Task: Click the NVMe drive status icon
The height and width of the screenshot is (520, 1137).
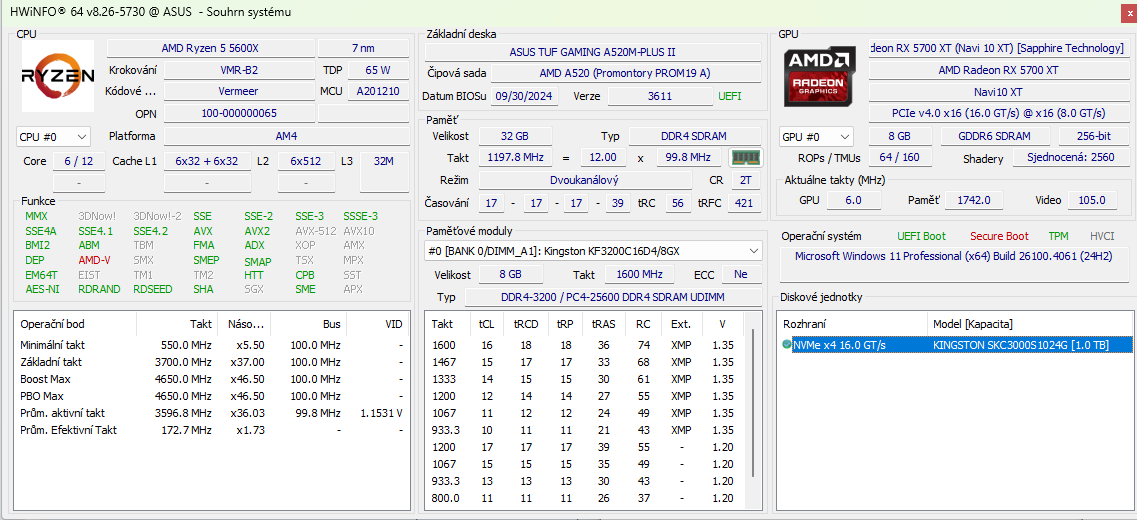Action: pos(787,345)
